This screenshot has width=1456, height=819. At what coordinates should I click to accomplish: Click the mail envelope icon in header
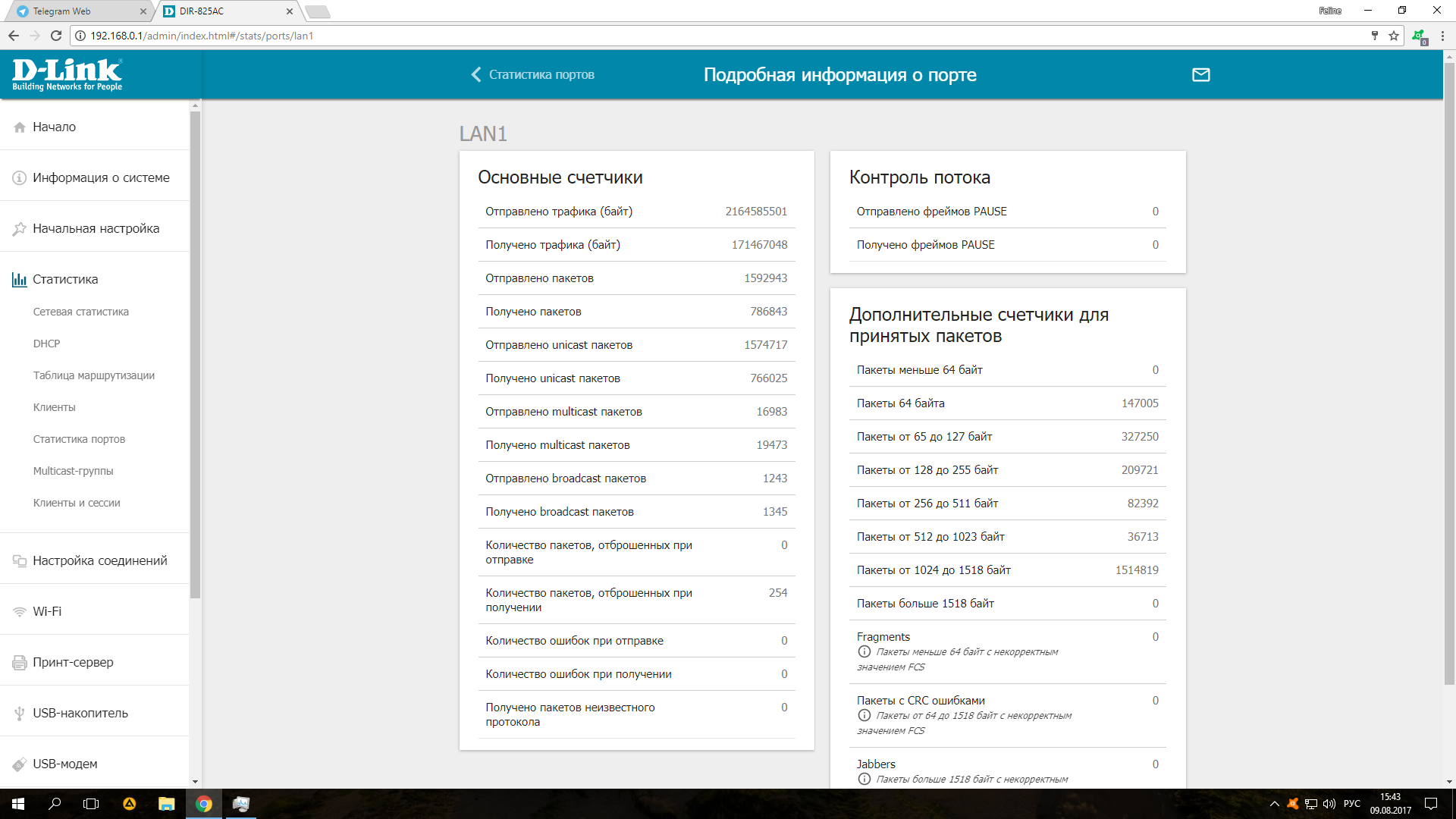pyautogui.click(x=1200, y=74)
